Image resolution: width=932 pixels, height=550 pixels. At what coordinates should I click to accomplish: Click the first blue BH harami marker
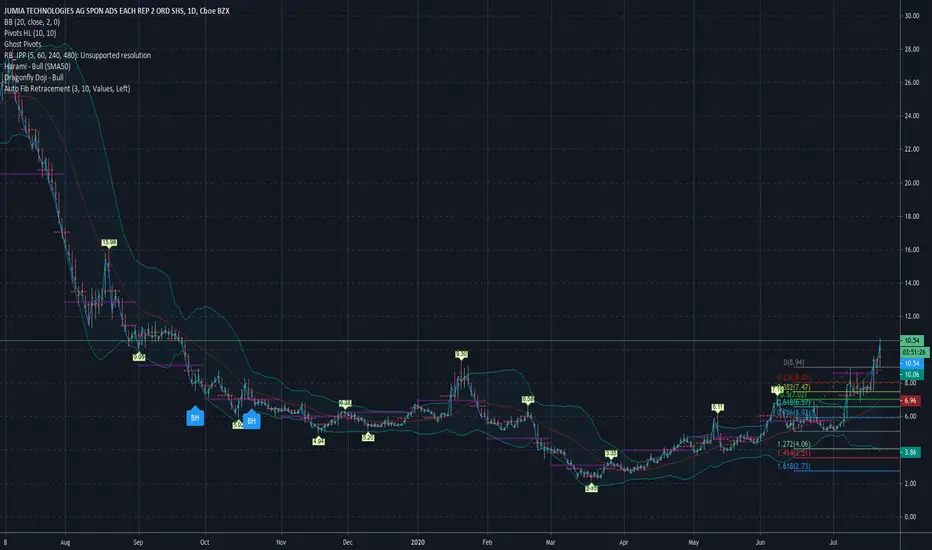coord(195,416)
